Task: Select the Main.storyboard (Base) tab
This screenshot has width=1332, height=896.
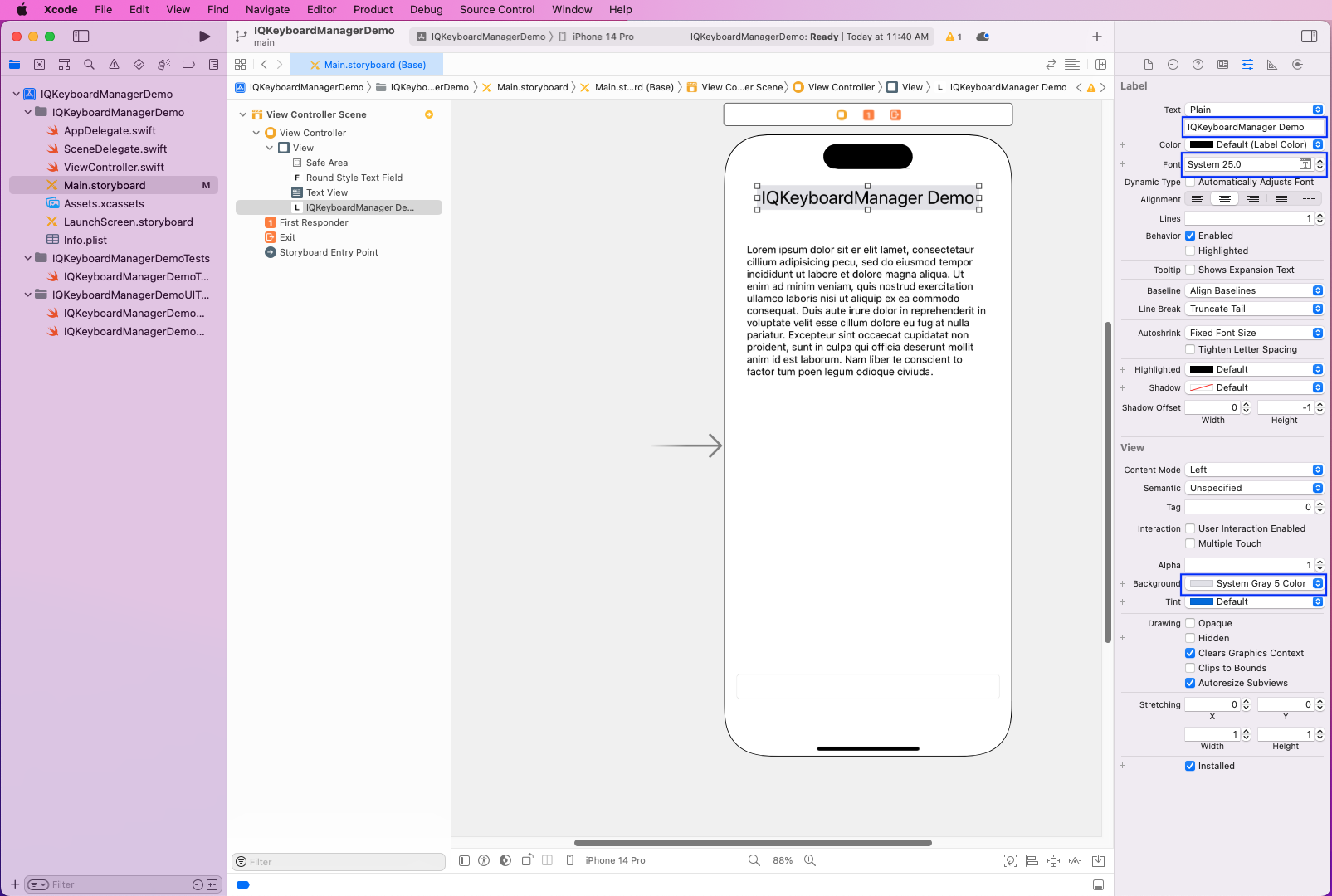Action: tap(367, 65)
